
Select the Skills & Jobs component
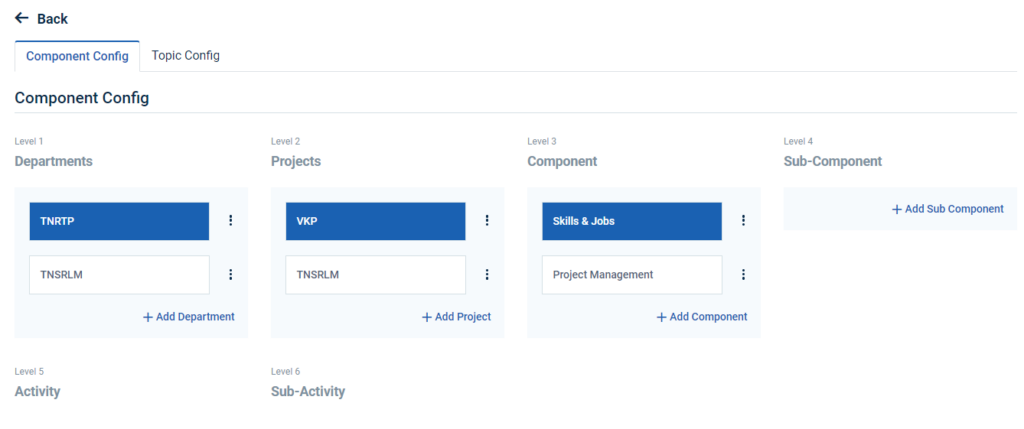tap(631, 221)
